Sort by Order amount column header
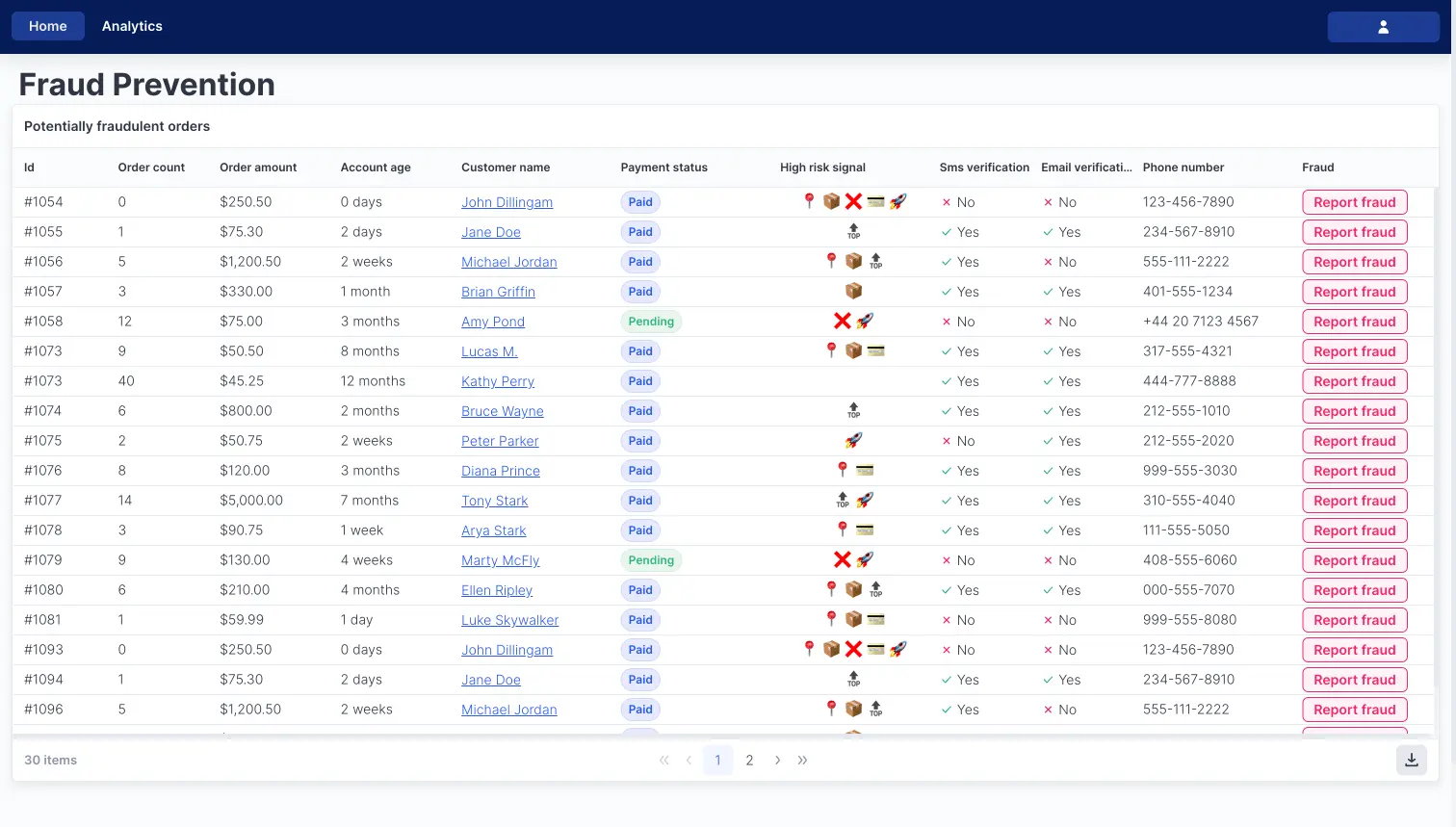The image size is (1456, 827). [258, 168]
